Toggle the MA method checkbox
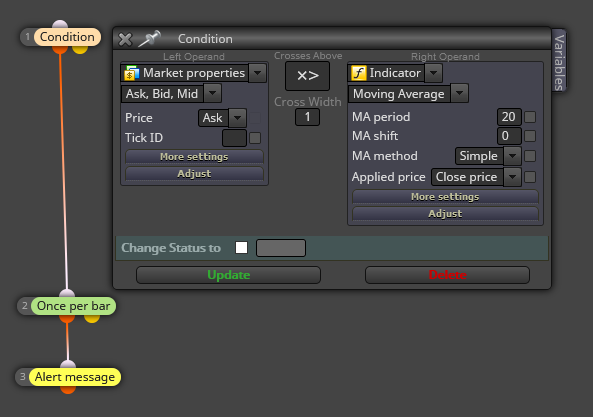This screenshot has height=417, width=593. point(530,156)
